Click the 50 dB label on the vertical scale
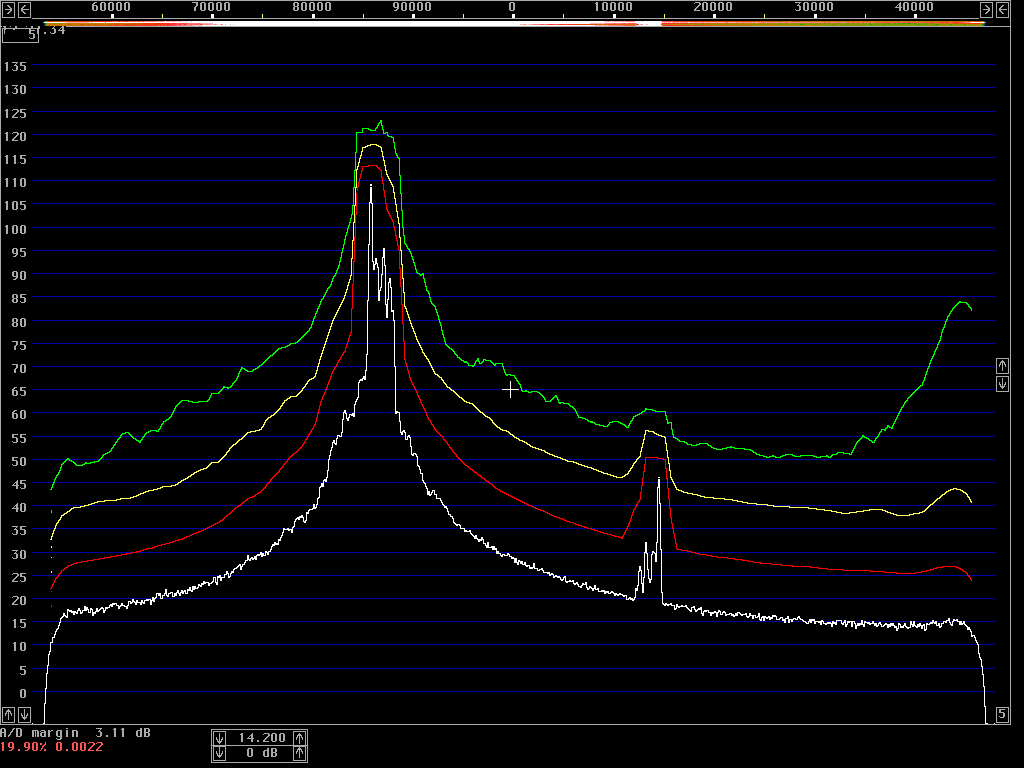Screen dimensions: 1024x768 coord(19,461)
